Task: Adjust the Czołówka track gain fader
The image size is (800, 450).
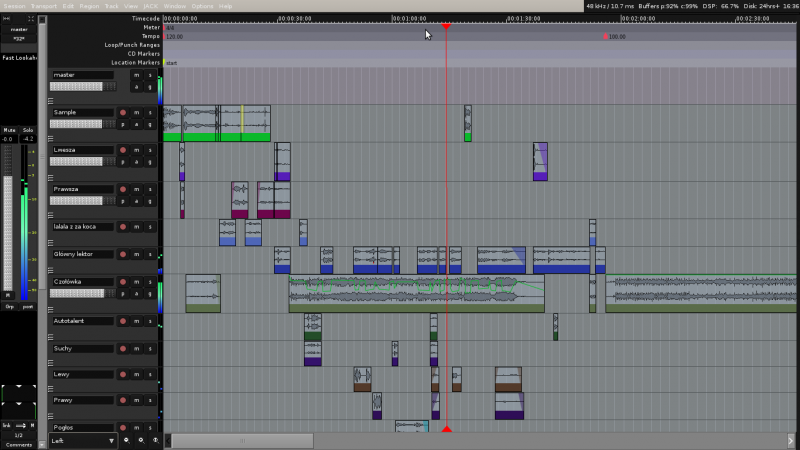Action: (x=83, y=293)
